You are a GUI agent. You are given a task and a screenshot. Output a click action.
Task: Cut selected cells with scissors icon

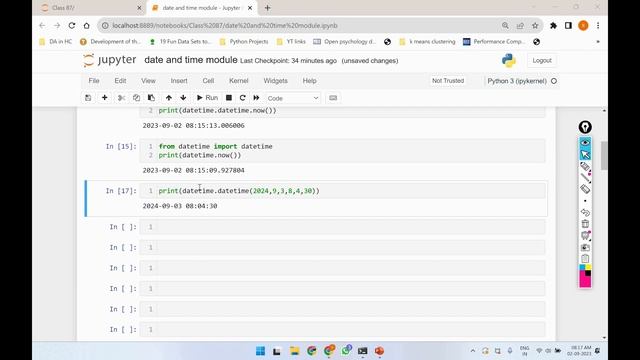(121, 98)
